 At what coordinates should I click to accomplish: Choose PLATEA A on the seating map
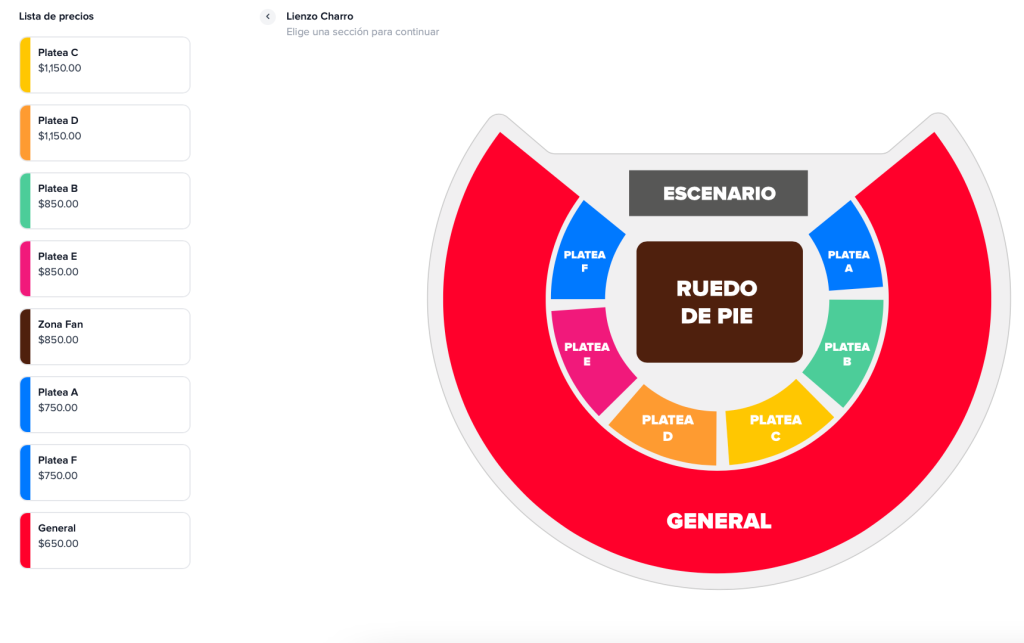[x=848, y=260]
